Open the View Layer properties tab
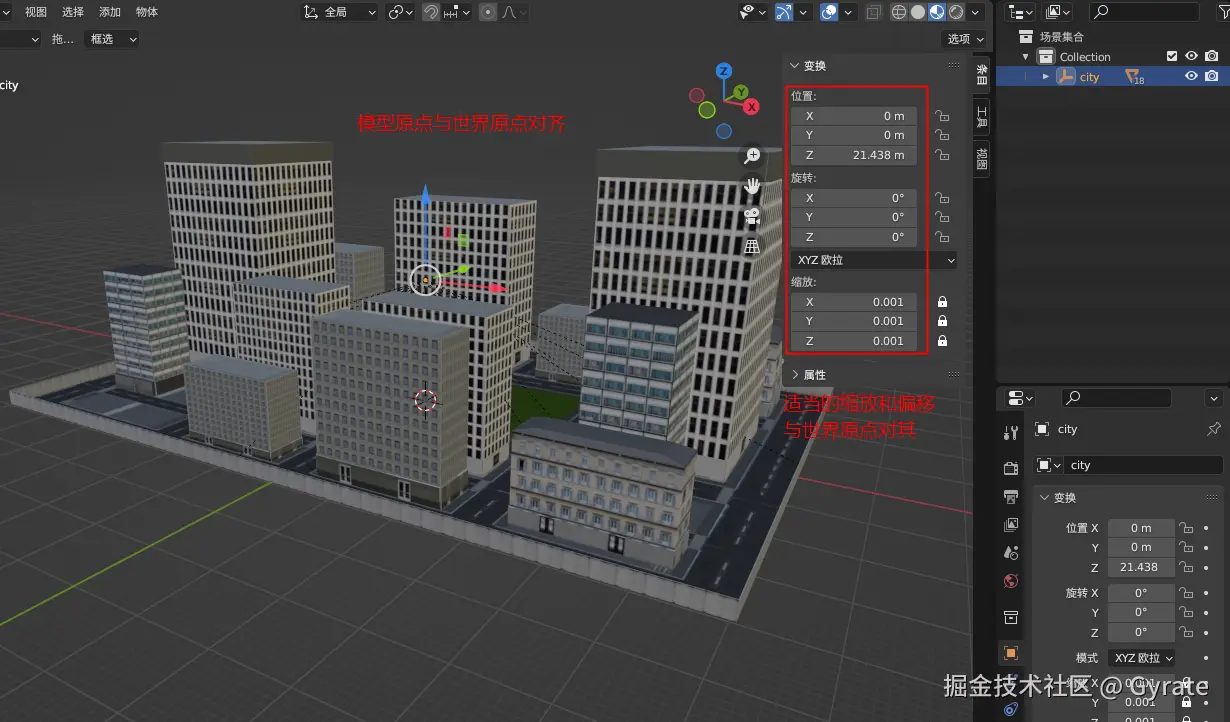Image resolution: width=1230 pixels, height=722 pixels. click(1010, 525)
